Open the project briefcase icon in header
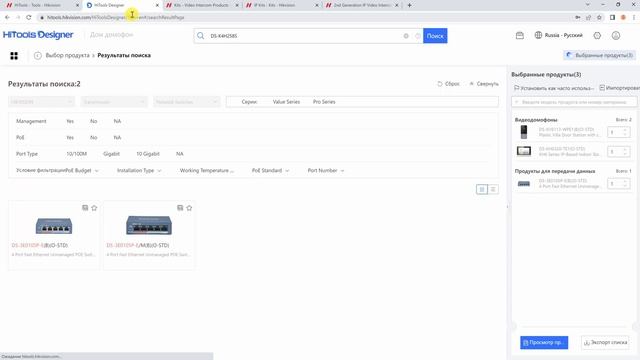 click(x=520, y=36)
